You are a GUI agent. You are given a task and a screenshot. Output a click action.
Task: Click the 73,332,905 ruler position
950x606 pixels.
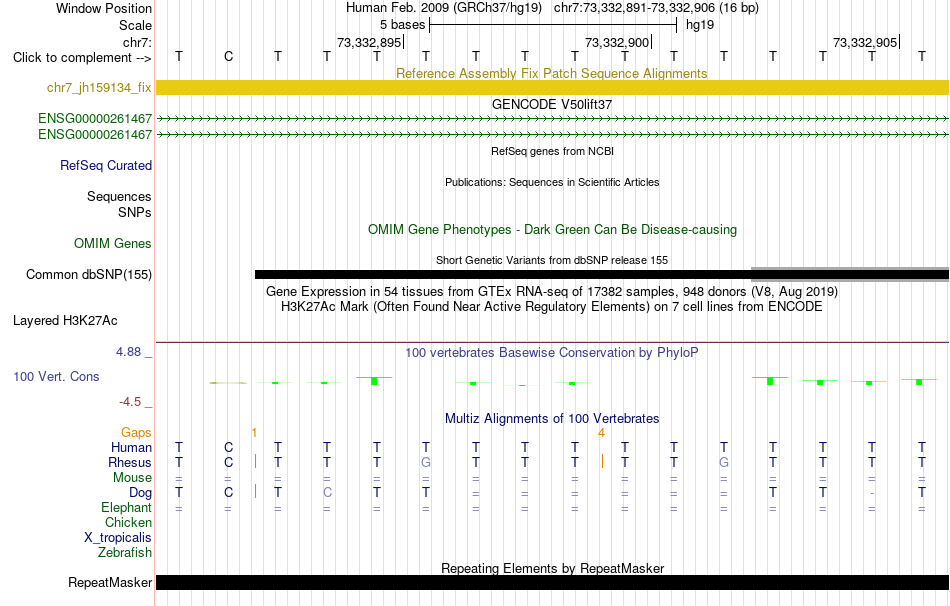(x=865, y=42)
